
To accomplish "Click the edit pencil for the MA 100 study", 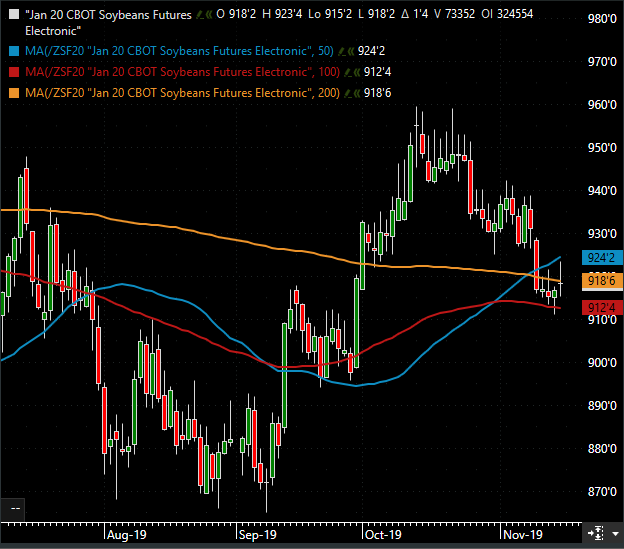I will (x=347, y=72).
